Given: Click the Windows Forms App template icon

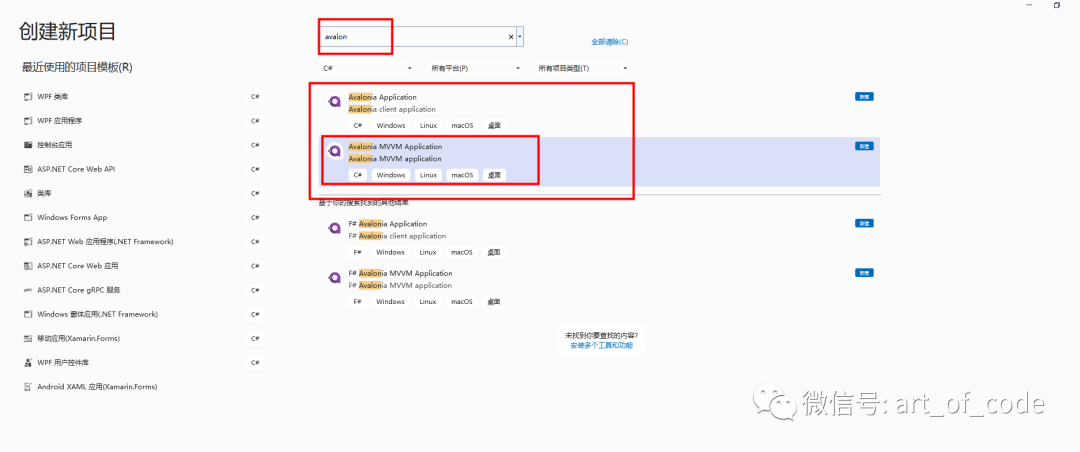Looking at the screenshot, I should tap(28, 218).
